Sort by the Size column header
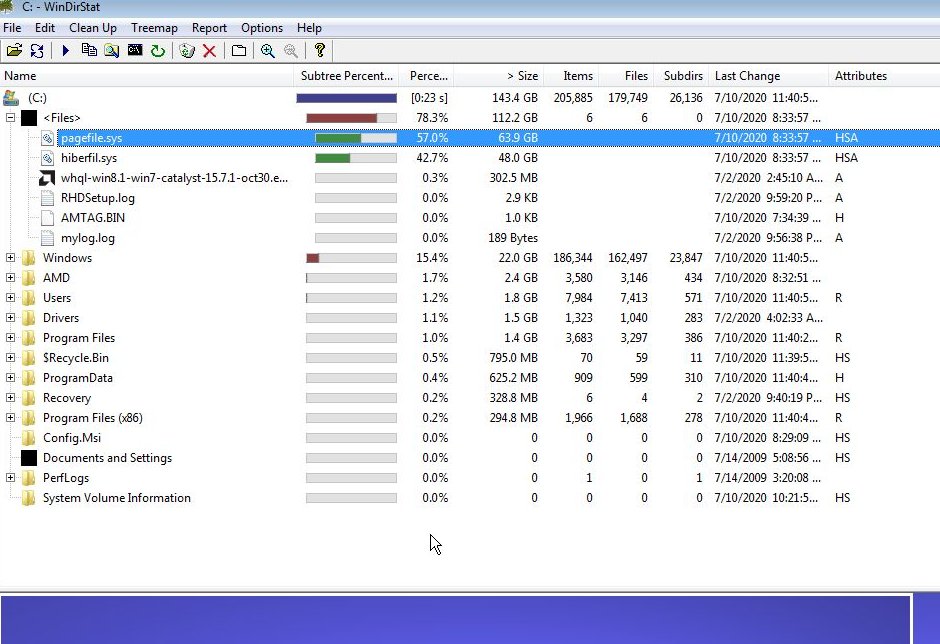 pos(499,76)
